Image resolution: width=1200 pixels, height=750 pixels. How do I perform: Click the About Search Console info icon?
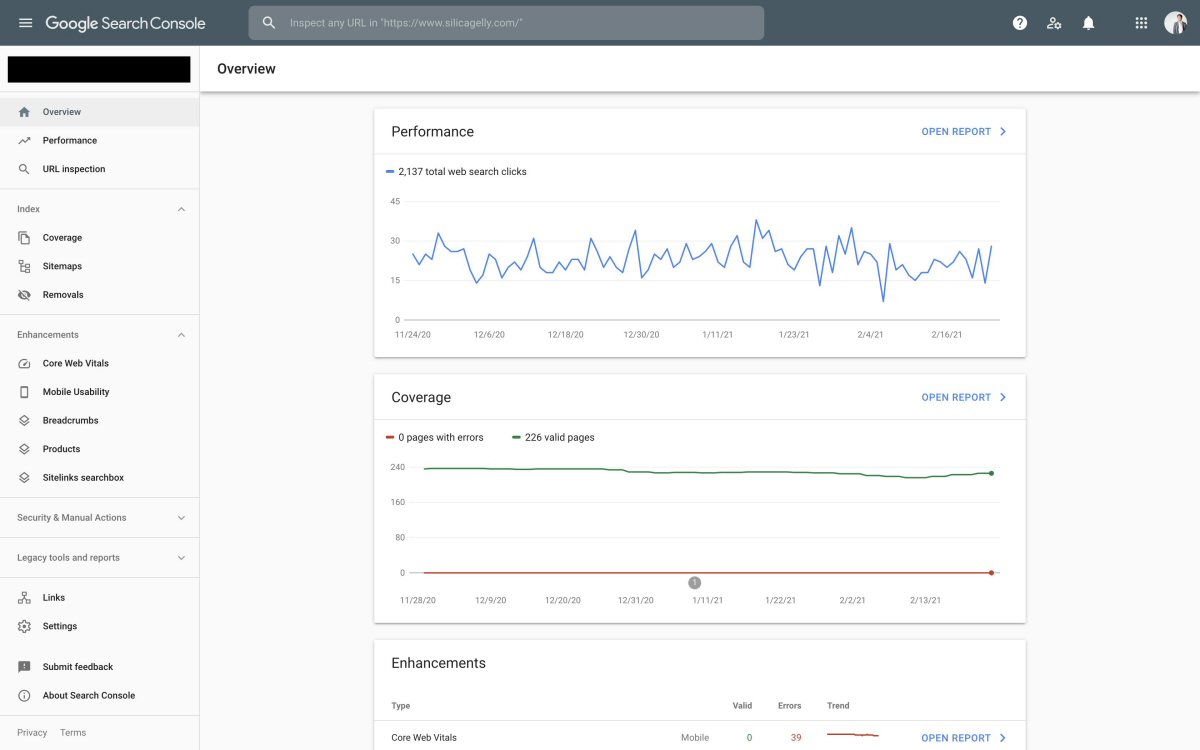(x=24, y=696)
